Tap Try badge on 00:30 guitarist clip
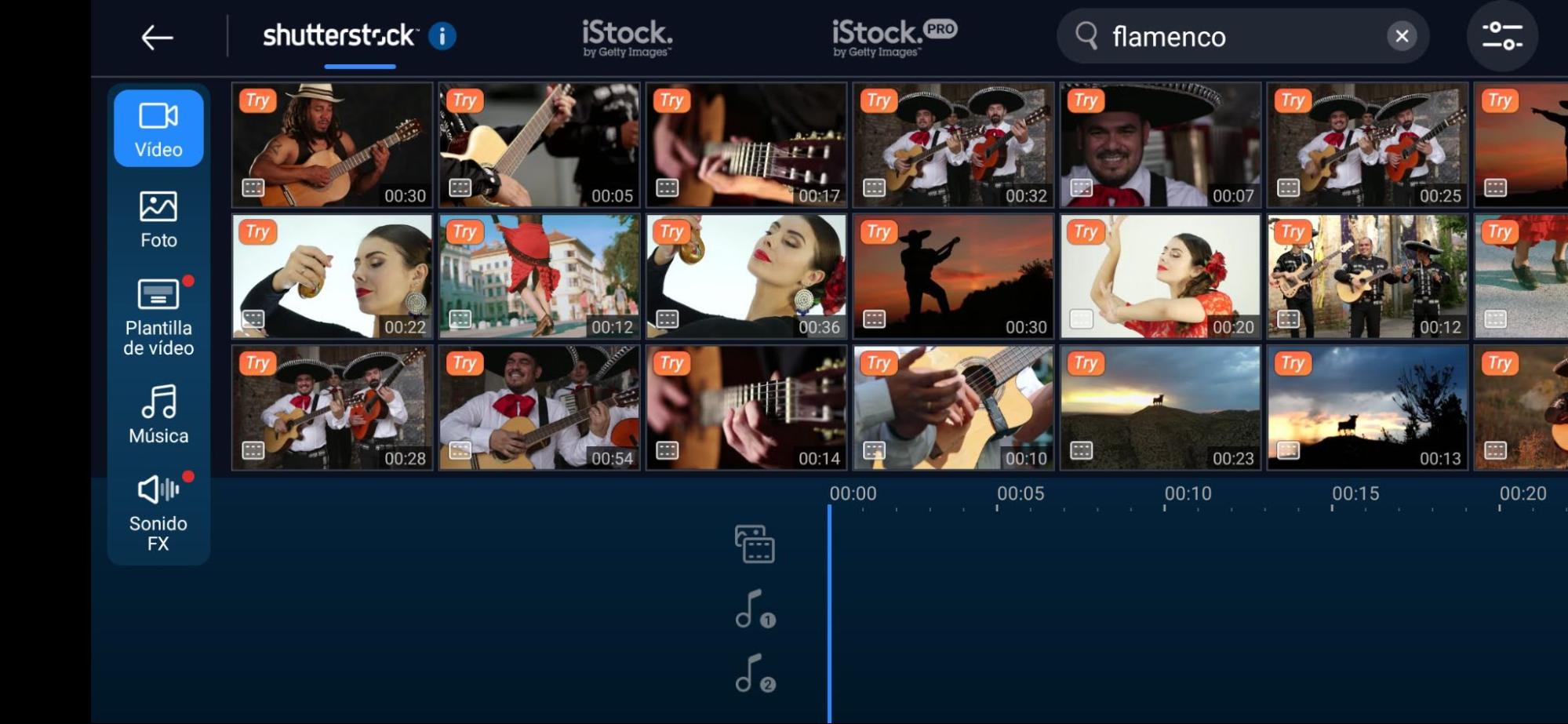This screenshot has height=724, width=1568. click(257, 100)
